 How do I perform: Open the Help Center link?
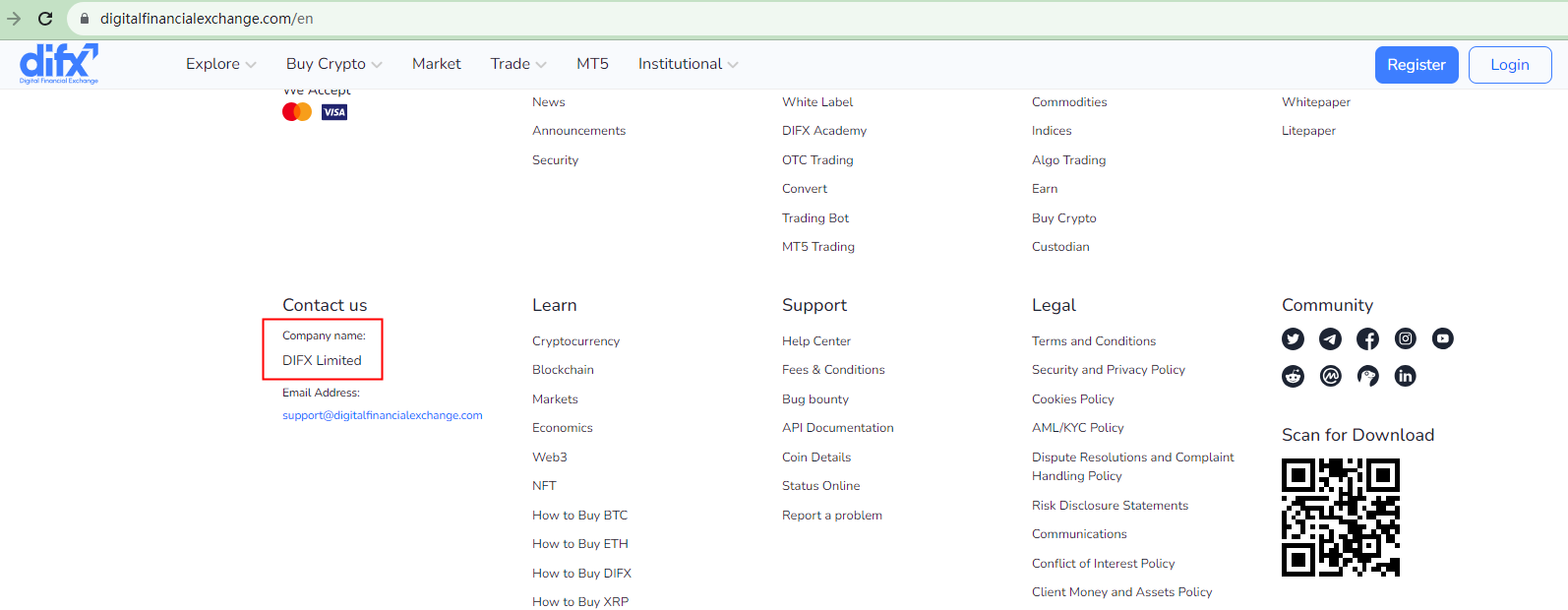point(816,341)
